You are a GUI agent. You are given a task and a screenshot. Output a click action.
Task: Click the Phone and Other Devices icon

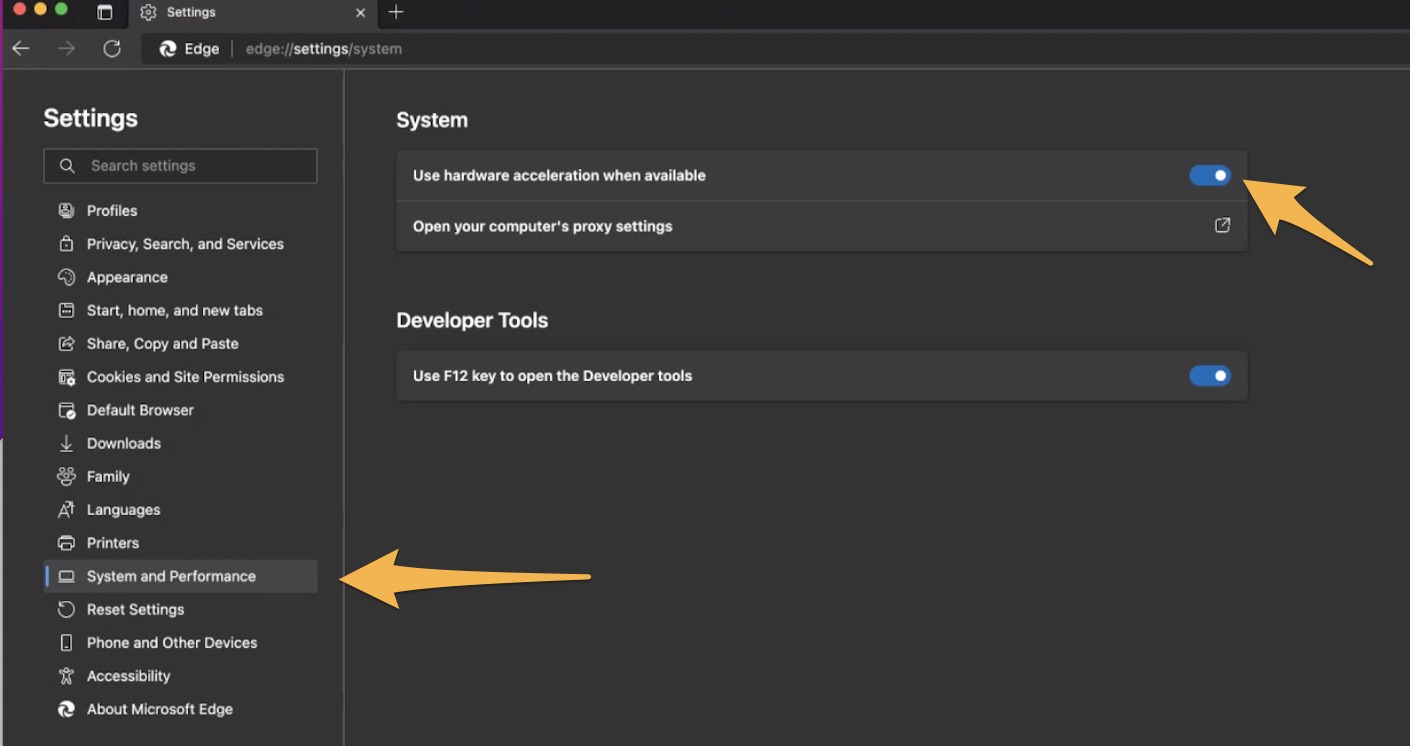pos(67,643)
